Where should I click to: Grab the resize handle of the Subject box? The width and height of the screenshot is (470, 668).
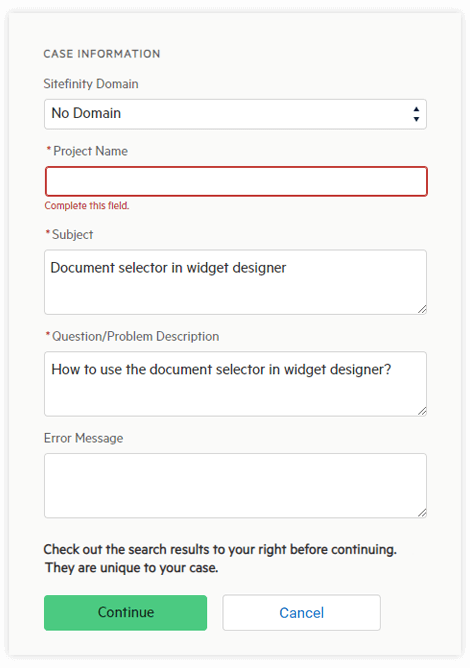click(x=422, y=310)
